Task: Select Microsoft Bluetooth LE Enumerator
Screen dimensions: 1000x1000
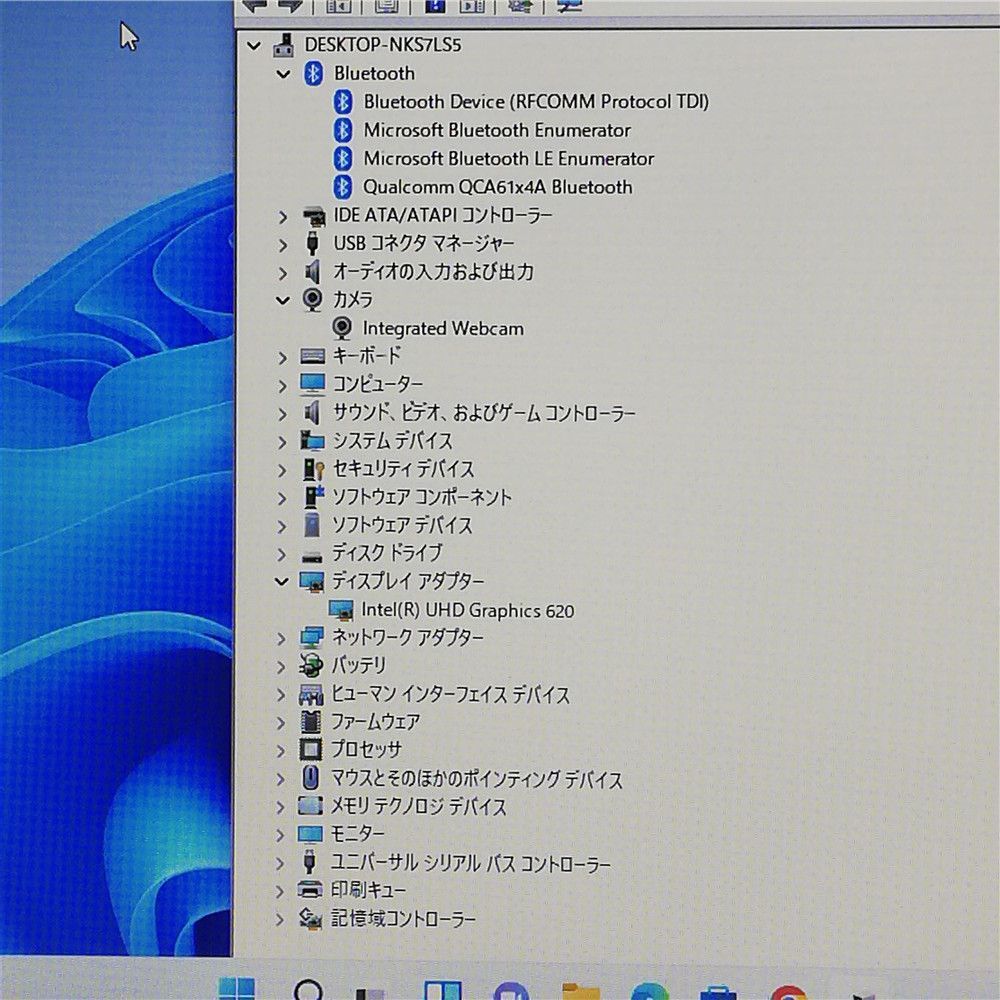Action: tap(508, 159)
